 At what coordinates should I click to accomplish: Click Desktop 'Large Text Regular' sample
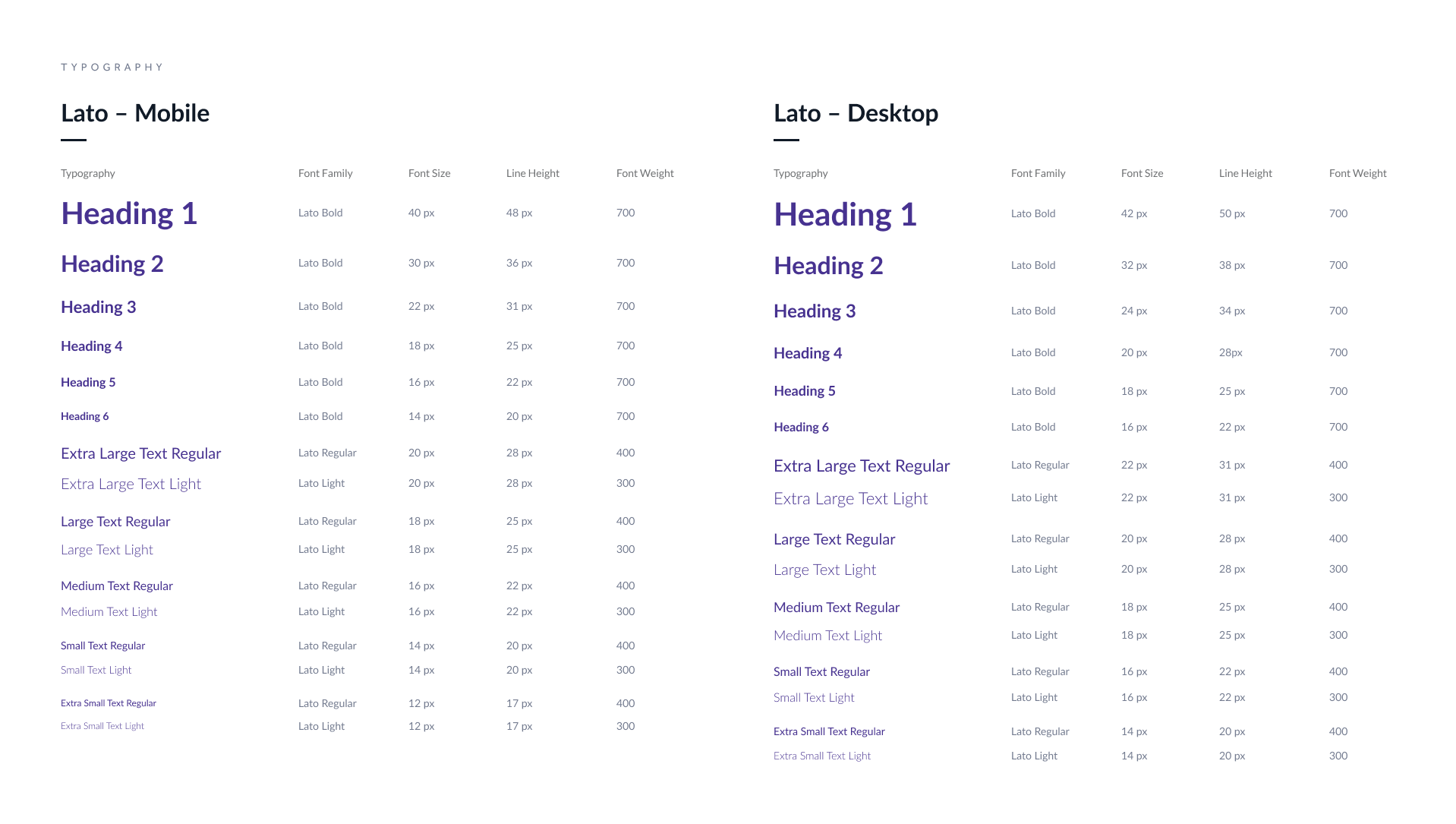[834, 540]
